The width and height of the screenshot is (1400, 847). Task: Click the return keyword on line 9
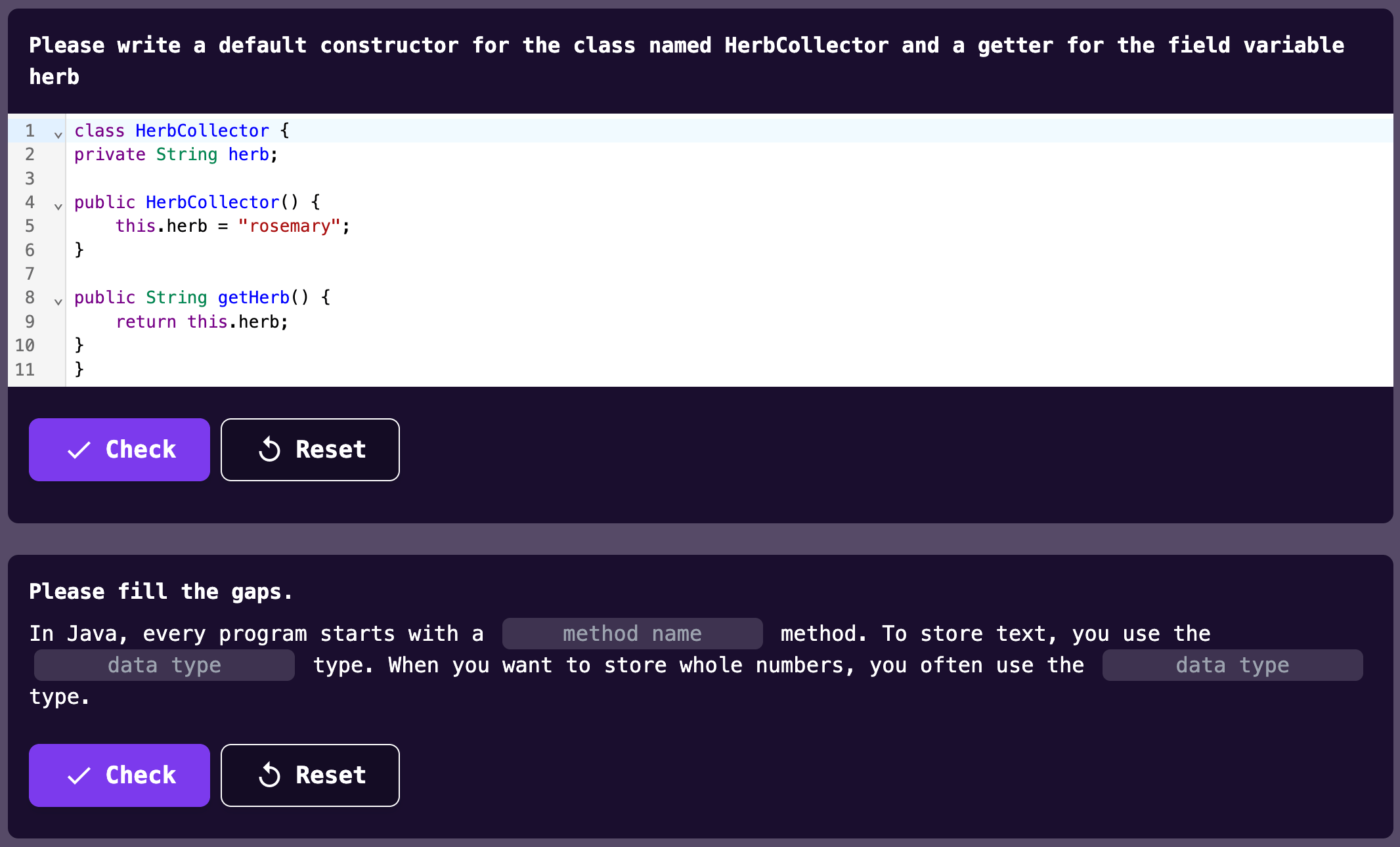pyautogui.click(x=146, y=322)
